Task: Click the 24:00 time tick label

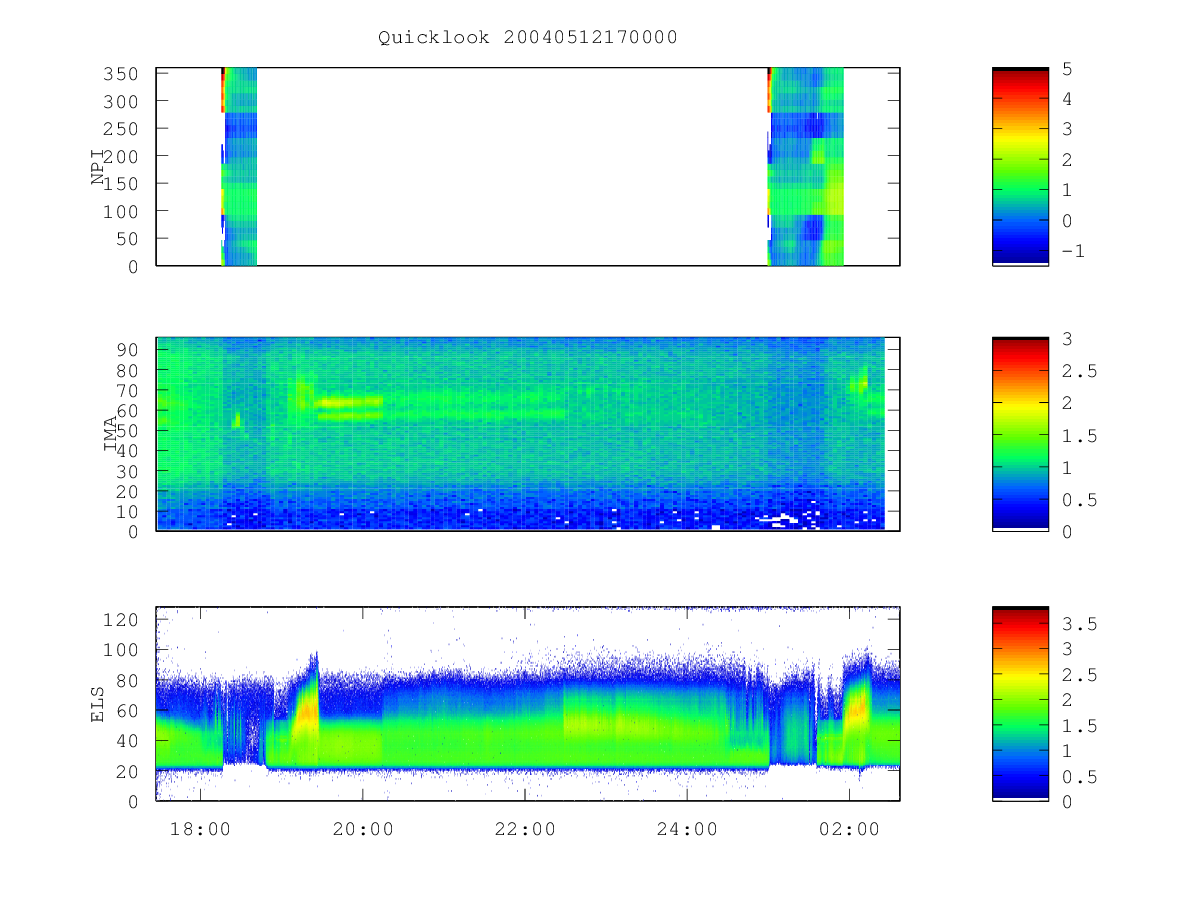Action: [x=687, y=829]
